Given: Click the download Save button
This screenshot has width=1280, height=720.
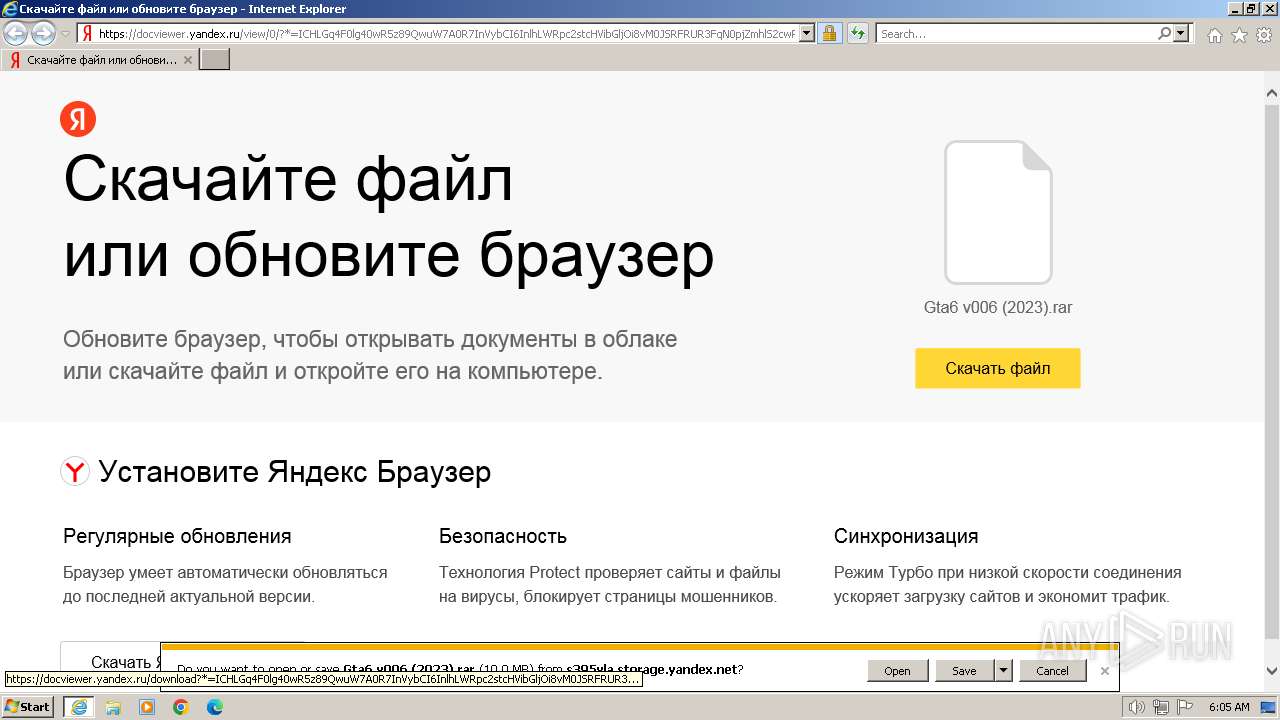Looking at the screenshot, I should click(964, 671).
